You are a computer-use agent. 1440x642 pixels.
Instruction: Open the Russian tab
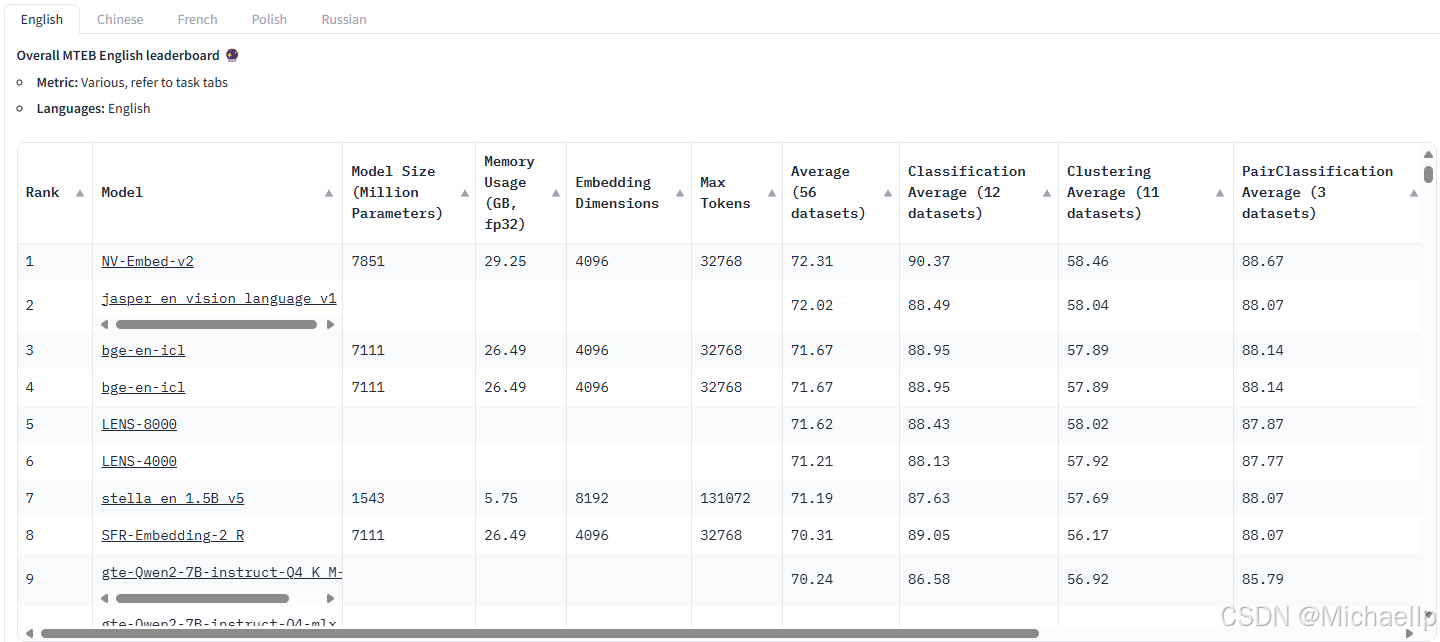click(344, 19)
